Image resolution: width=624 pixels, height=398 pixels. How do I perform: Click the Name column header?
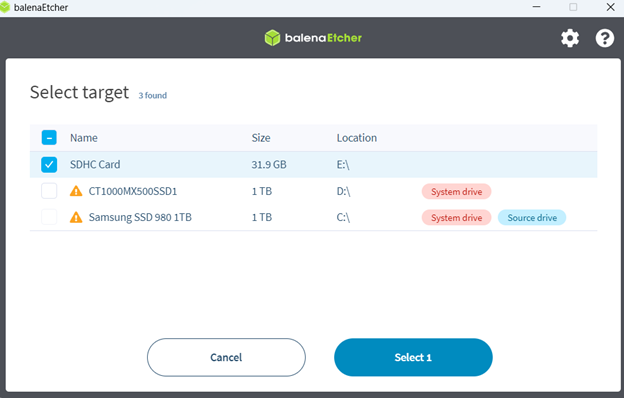click(x=84, y=138)
